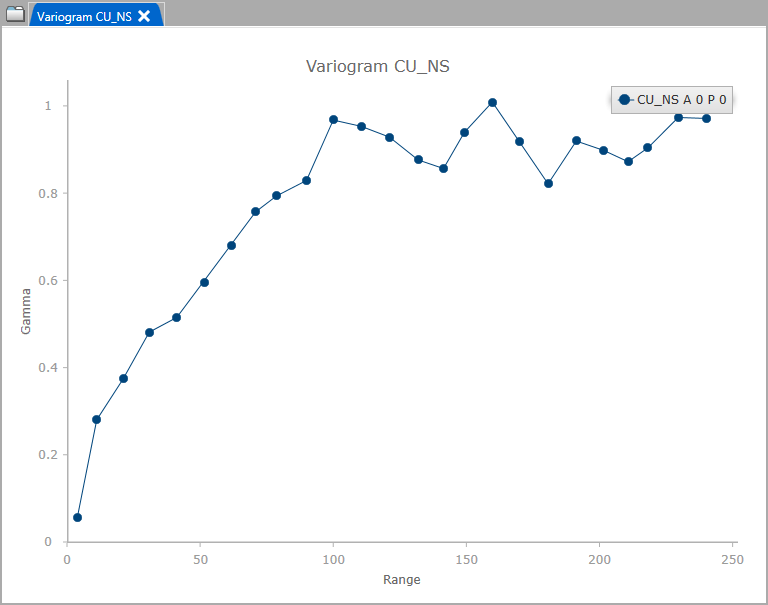Click the data point near range 140, gamma 0.86
Screen dimensions: 768x605
443,168
